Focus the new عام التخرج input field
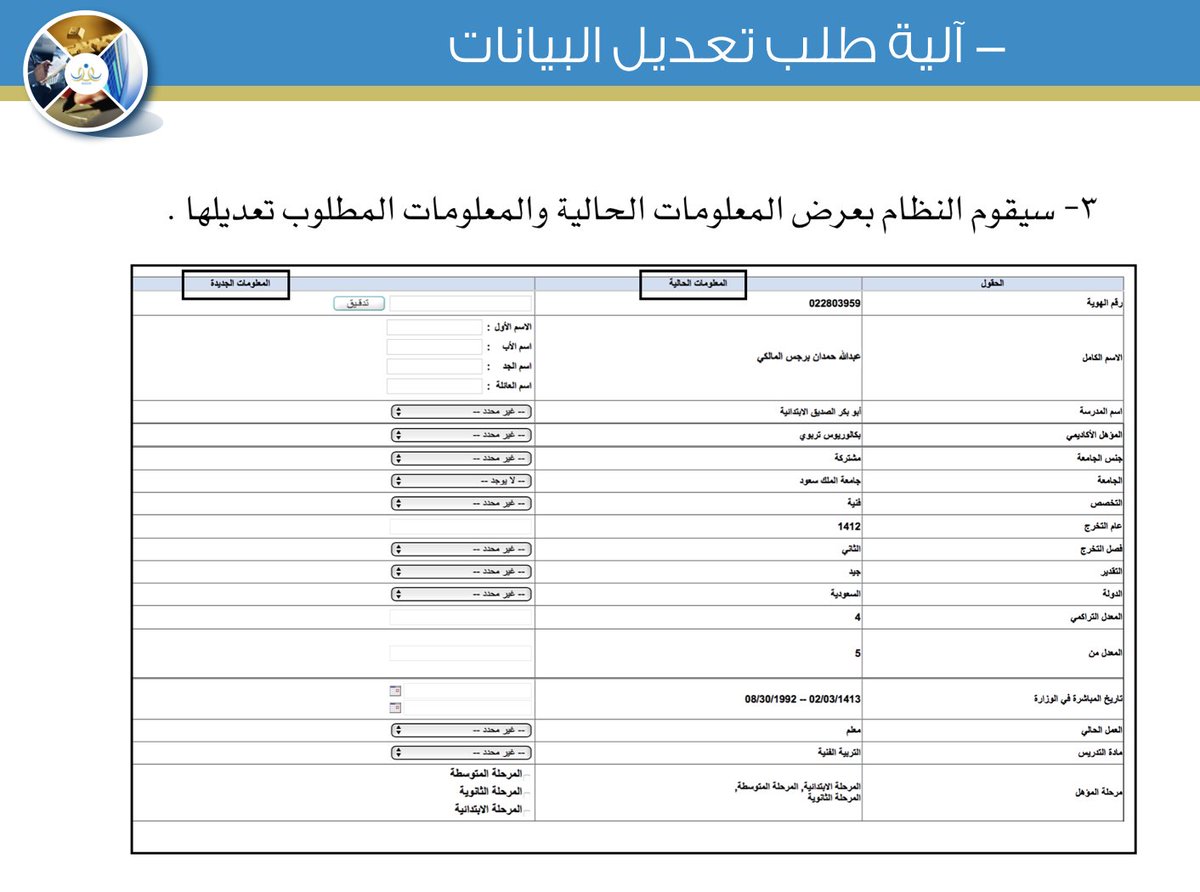Image resolution: width=1200 pixels, height=892 pixels. (460, 525)
